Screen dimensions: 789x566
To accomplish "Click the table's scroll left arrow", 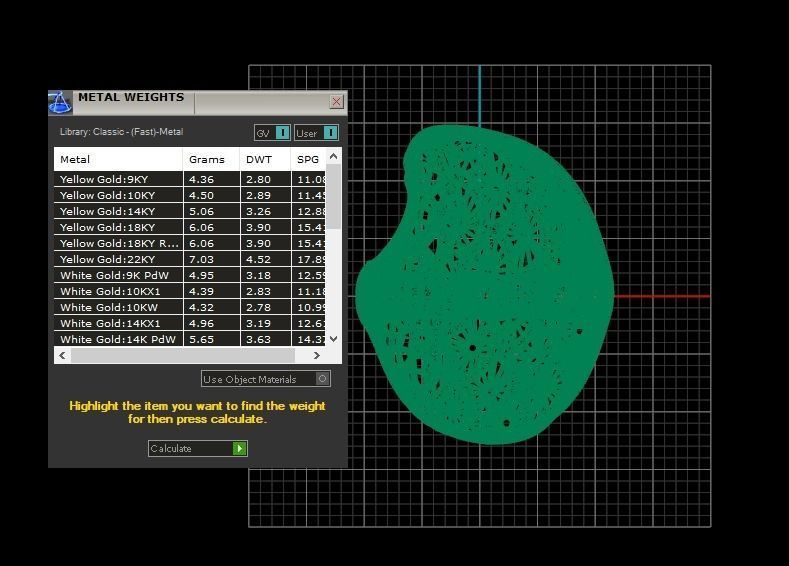I will (x=62, y=355).
